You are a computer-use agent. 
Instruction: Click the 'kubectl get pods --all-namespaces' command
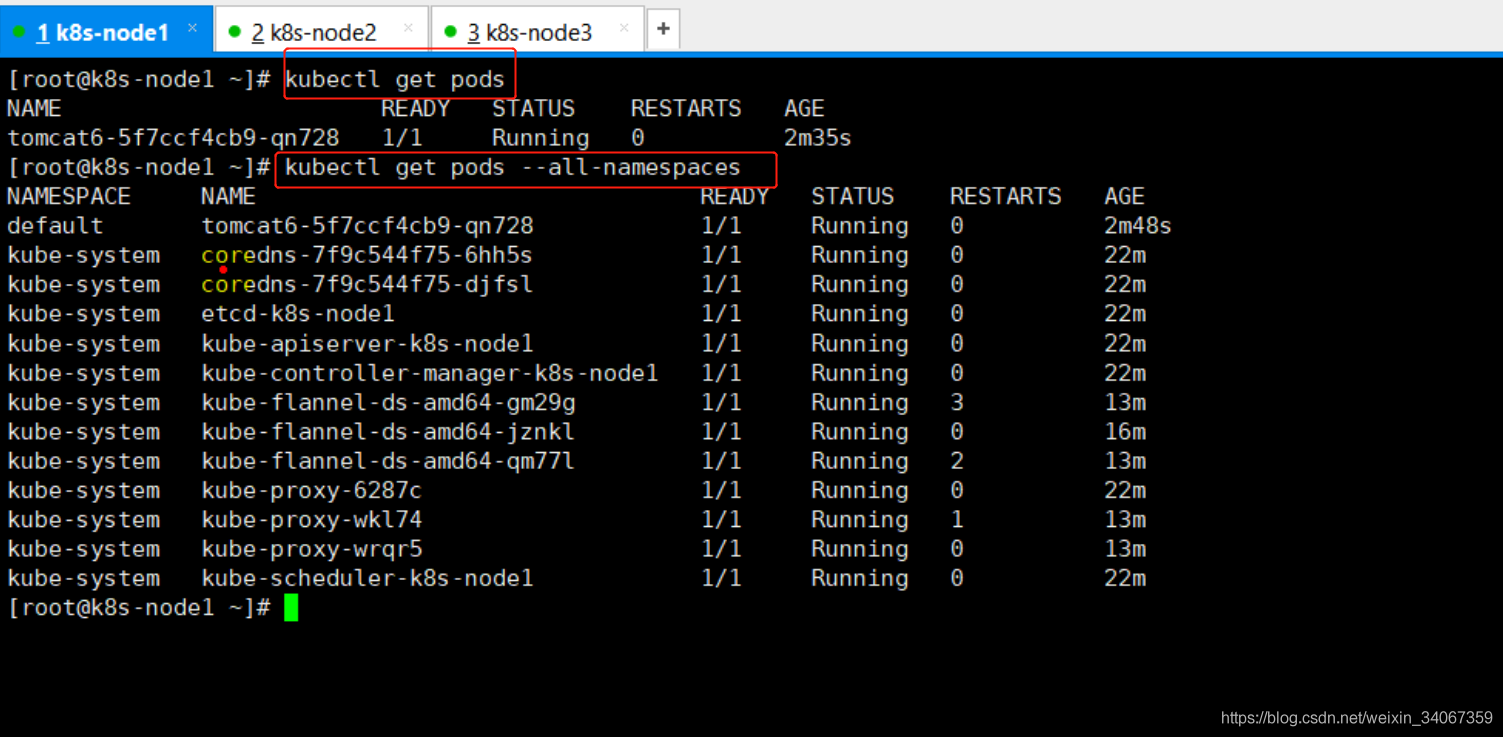point(513,167)
